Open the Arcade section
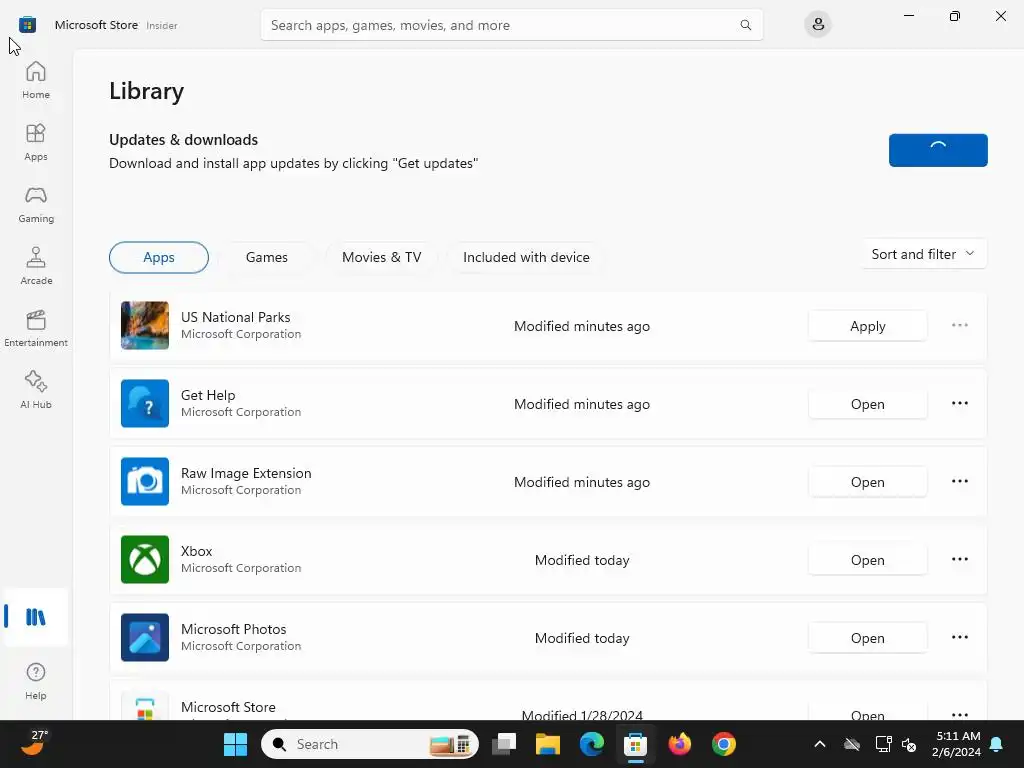The image size is (1024, 768). (36, 266)
